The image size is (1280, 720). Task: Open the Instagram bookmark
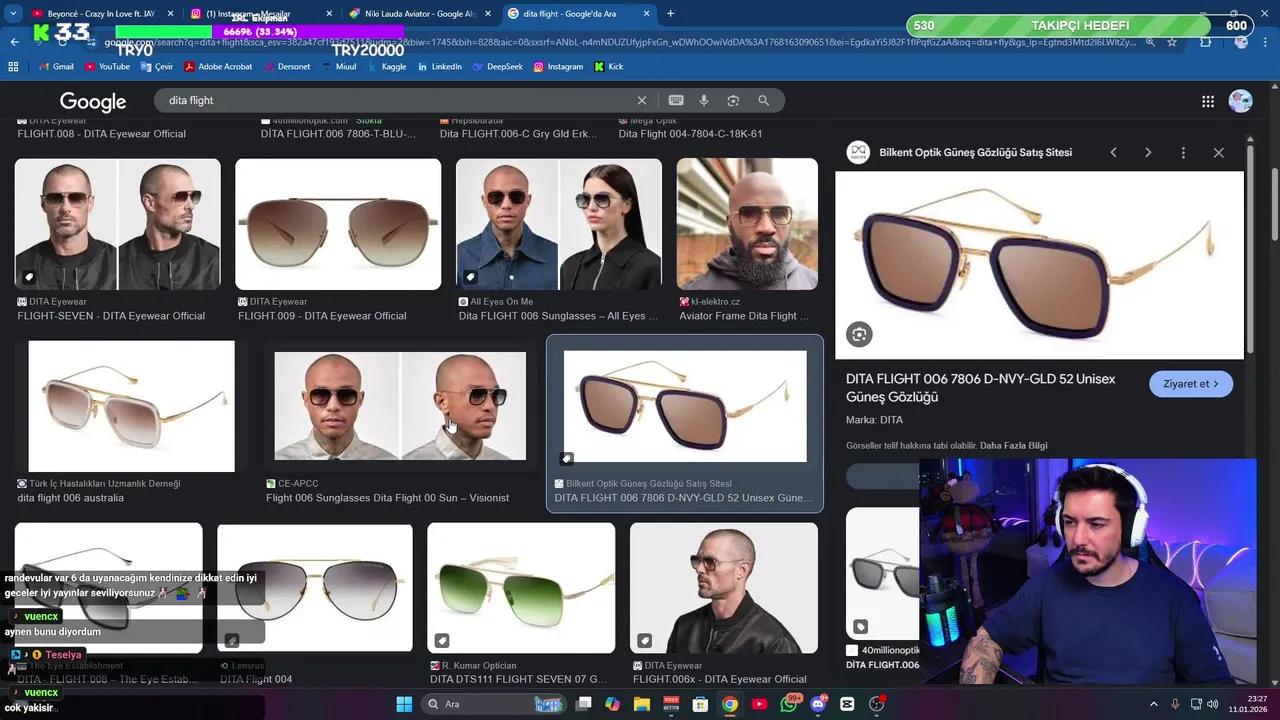coord(558,67)
